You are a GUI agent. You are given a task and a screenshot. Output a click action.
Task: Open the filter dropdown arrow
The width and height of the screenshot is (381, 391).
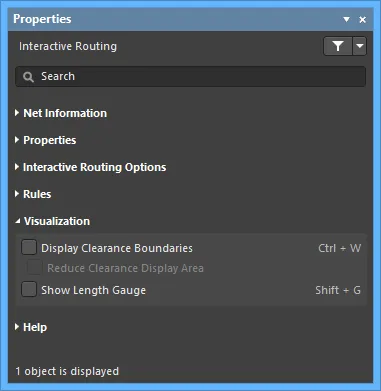coord(360,46)
